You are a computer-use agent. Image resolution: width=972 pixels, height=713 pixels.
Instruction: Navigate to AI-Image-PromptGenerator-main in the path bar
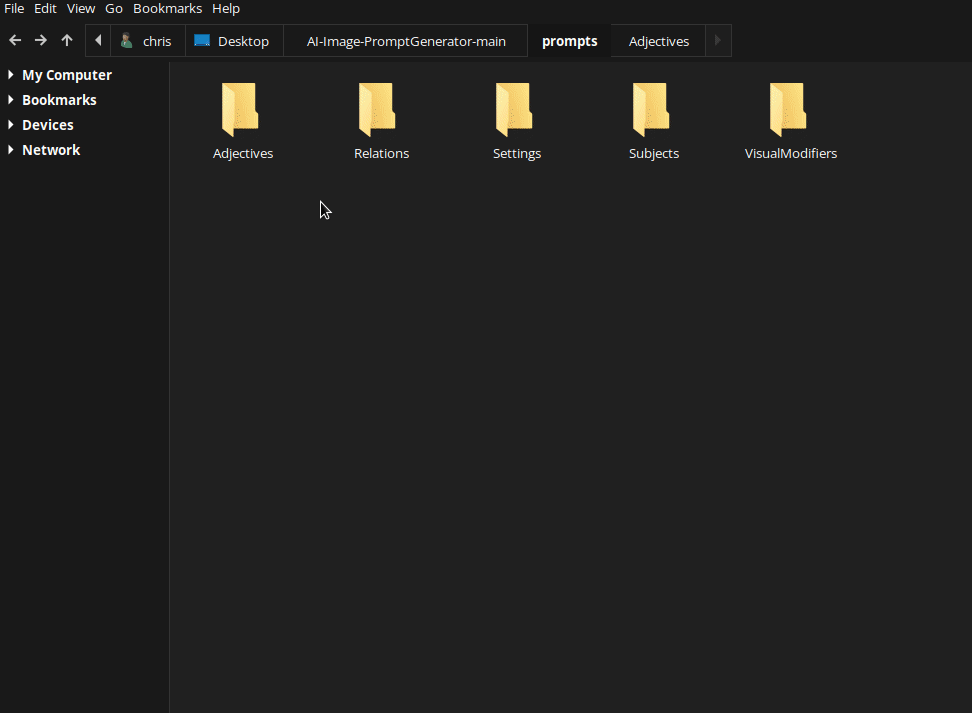(406, 41)
